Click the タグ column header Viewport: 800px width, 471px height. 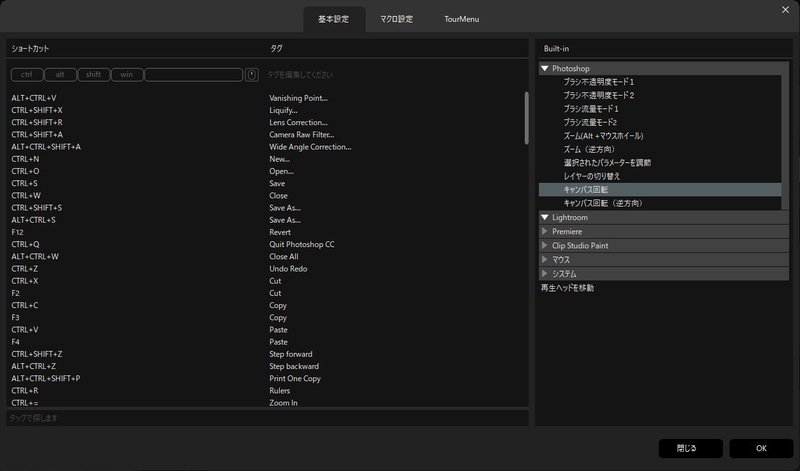[x=276, y=48]
